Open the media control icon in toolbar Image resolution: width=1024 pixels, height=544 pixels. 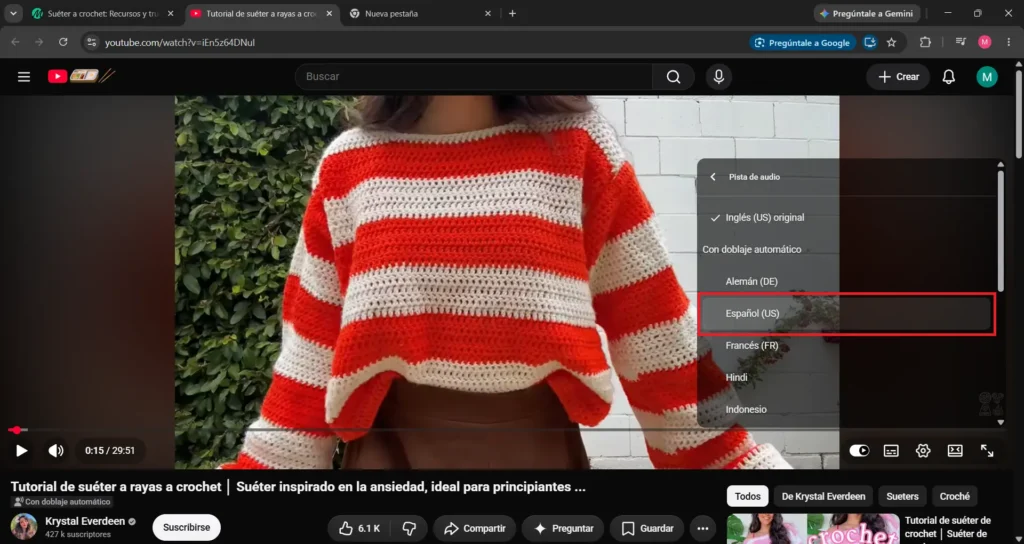point(961,42)
